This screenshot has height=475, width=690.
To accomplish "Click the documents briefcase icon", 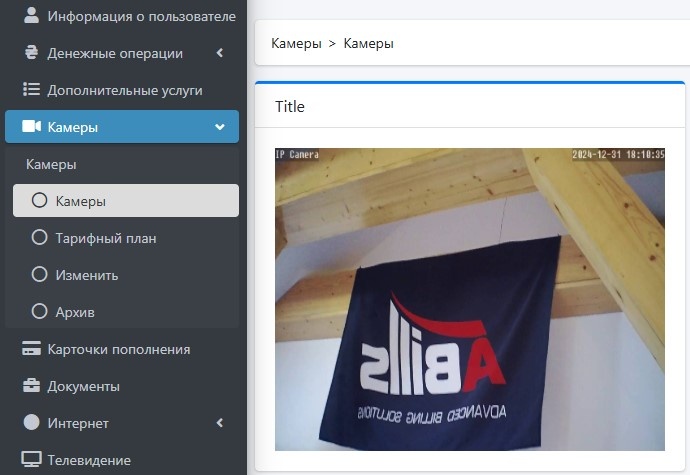I will [x=31, y=385].
